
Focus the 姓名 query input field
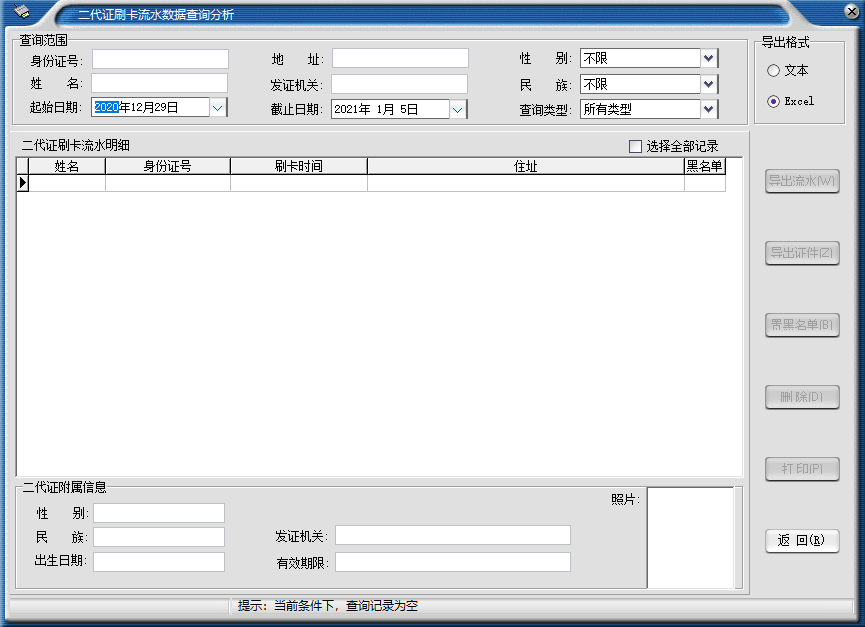160,83
